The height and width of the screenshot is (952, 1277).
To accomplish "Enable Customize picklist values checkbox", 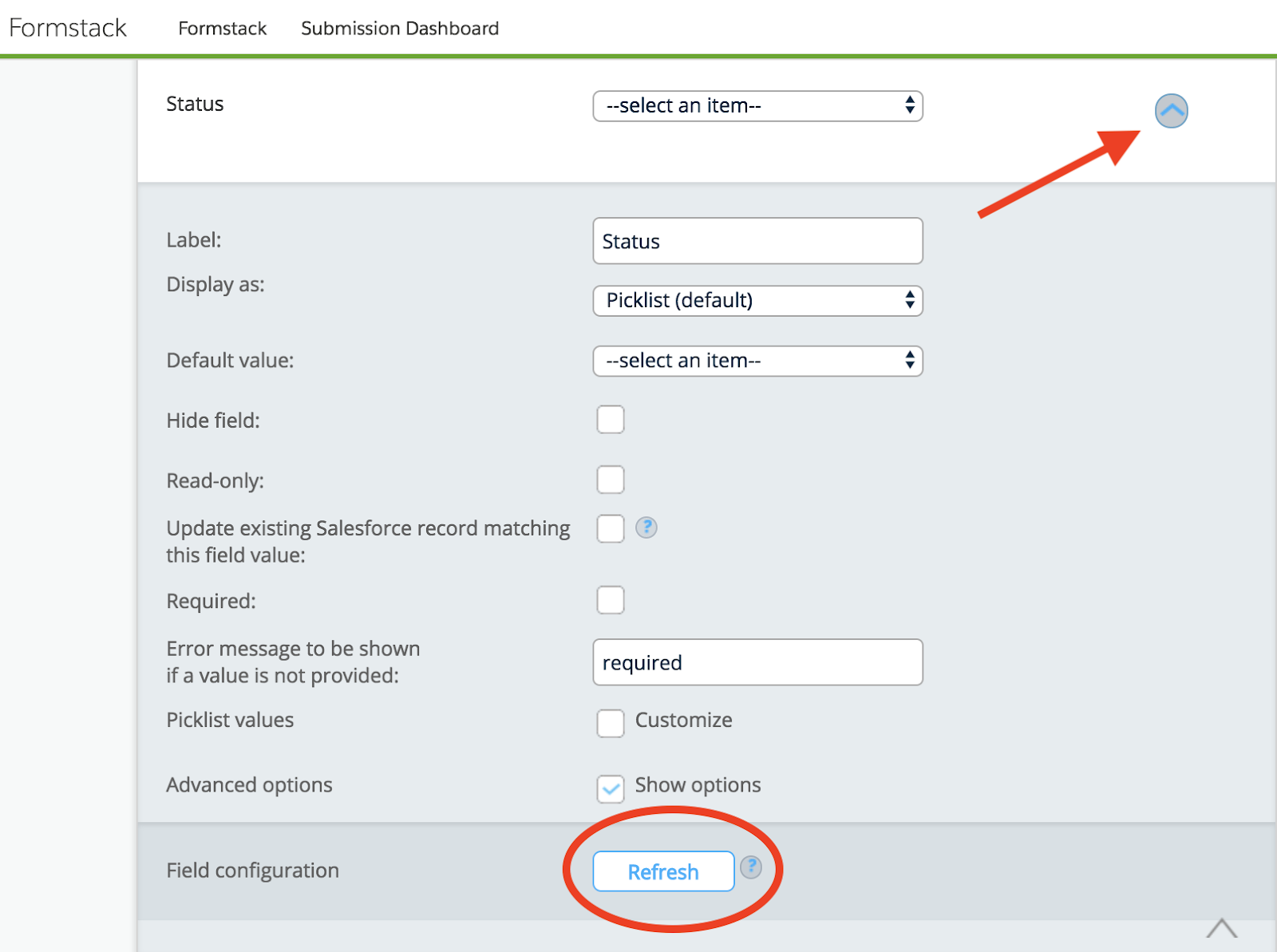I will point(611,723).
